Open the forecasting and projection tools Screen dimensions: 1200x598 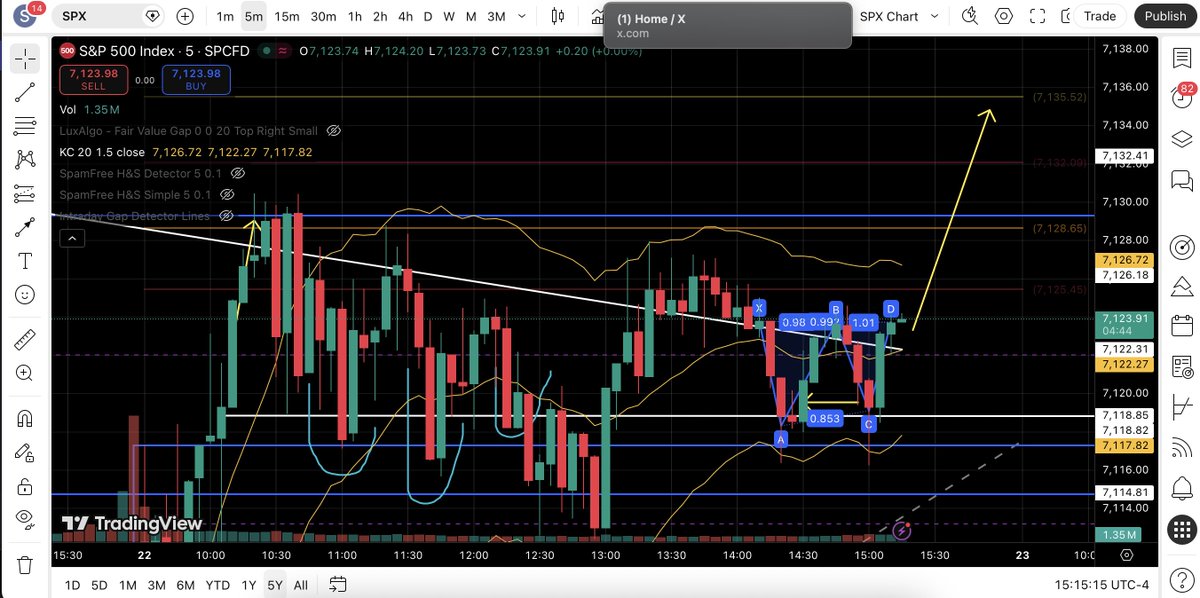tap(25, 194)
